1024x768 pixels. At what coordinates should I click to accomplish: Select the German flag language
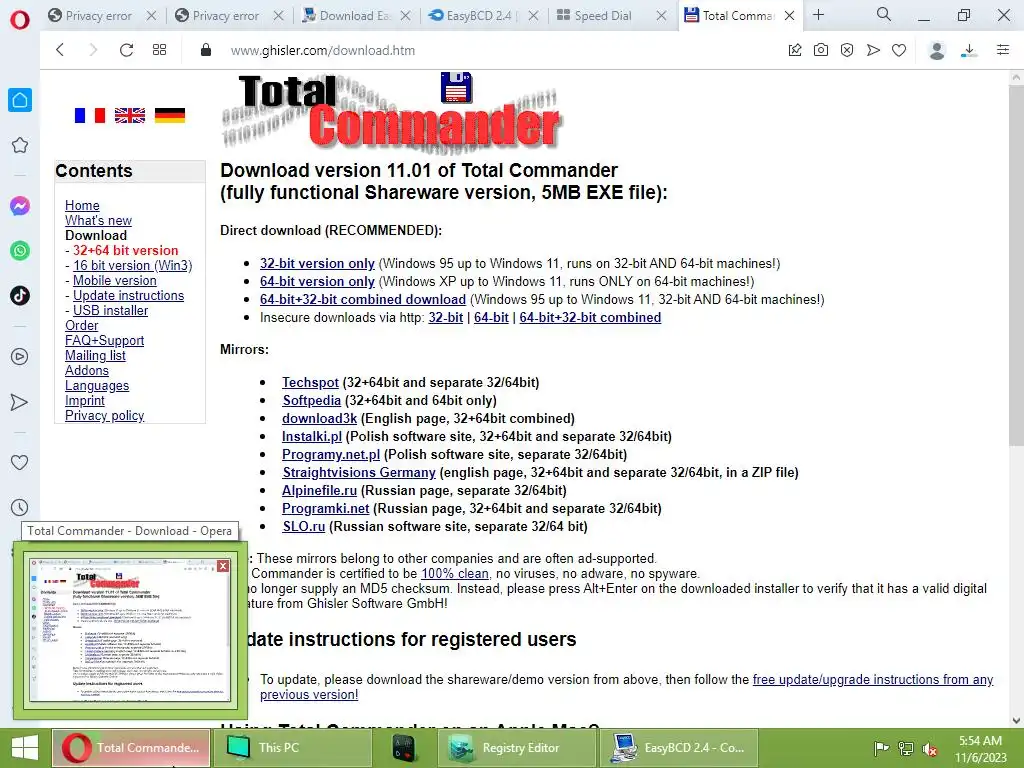[170, 116]
